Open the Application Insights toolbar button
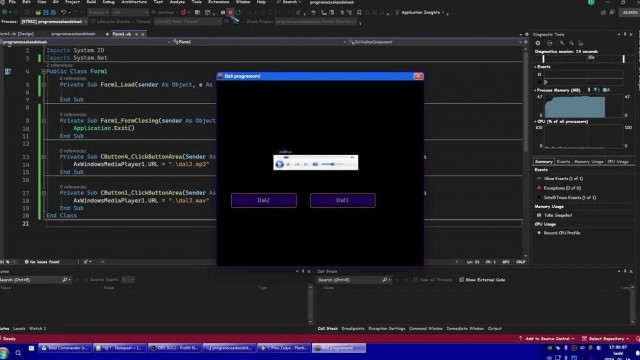Image resolution: width=640 pixels, height=360 pixels. 420,13
